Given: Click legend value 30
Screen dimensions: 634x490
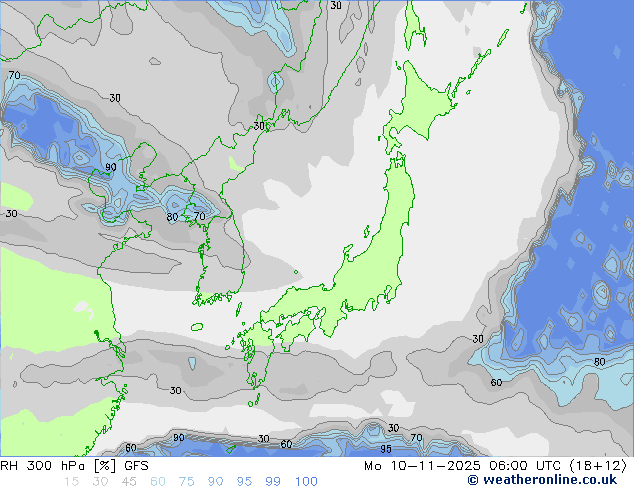Looking at the screenshot, I should pyautogui.click(x=100, y=482).
